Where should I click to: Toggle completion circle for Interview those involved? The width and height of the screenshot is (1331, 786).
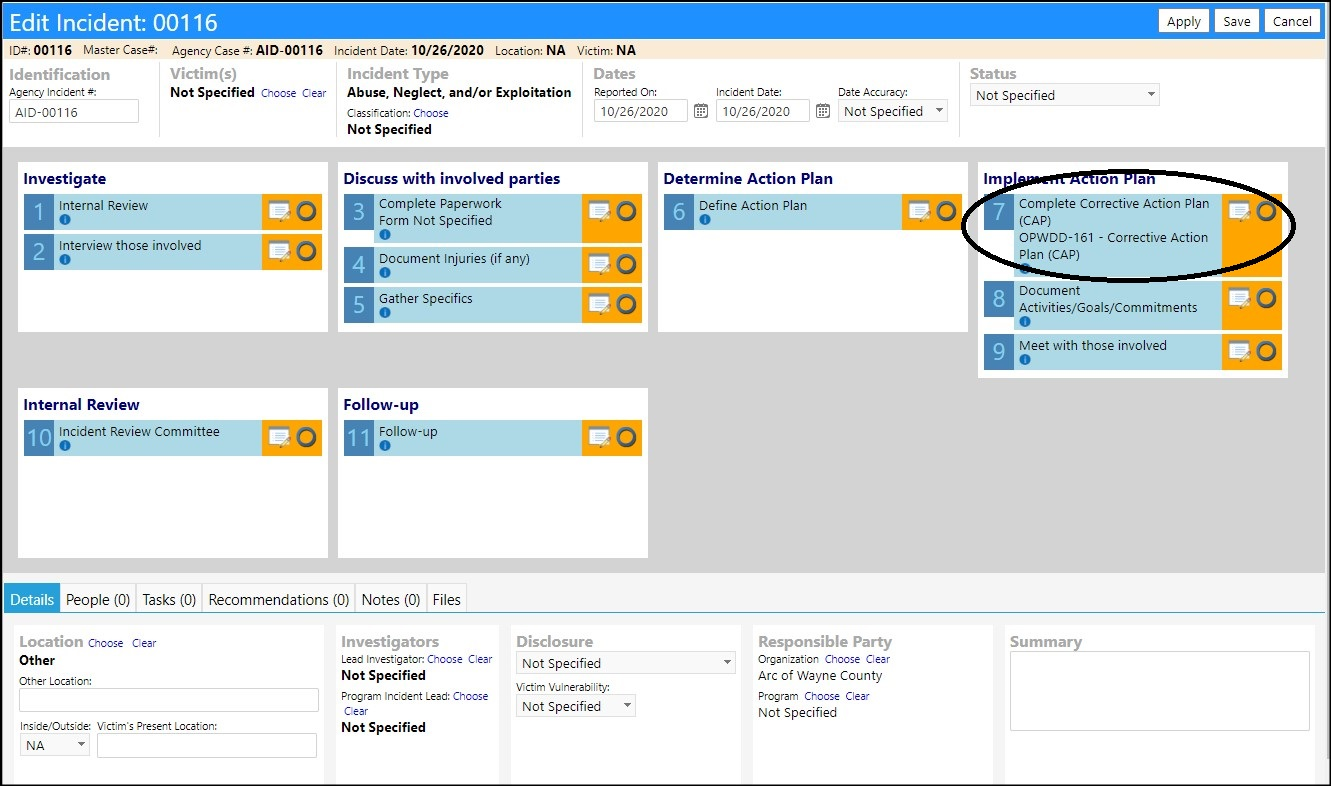pyautogui.click(x=307, y=251)
